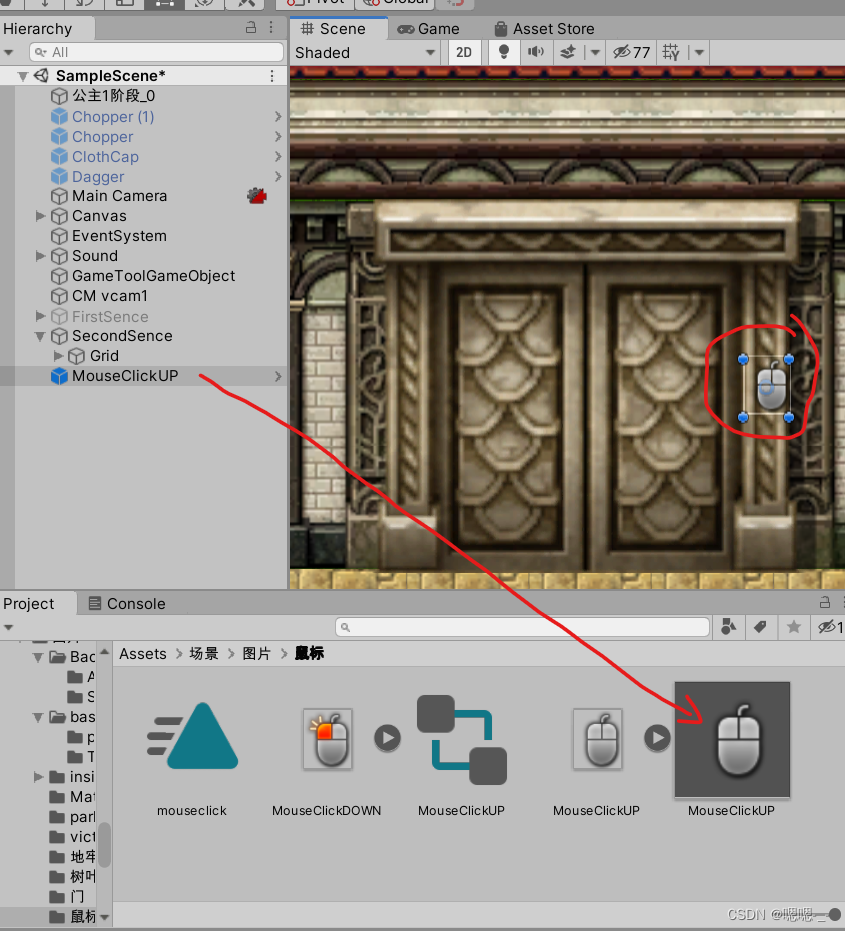Open MouseClickUP prefab arrow
The height and width of the screenshot is (931, 845).
(x=278, y=376)
